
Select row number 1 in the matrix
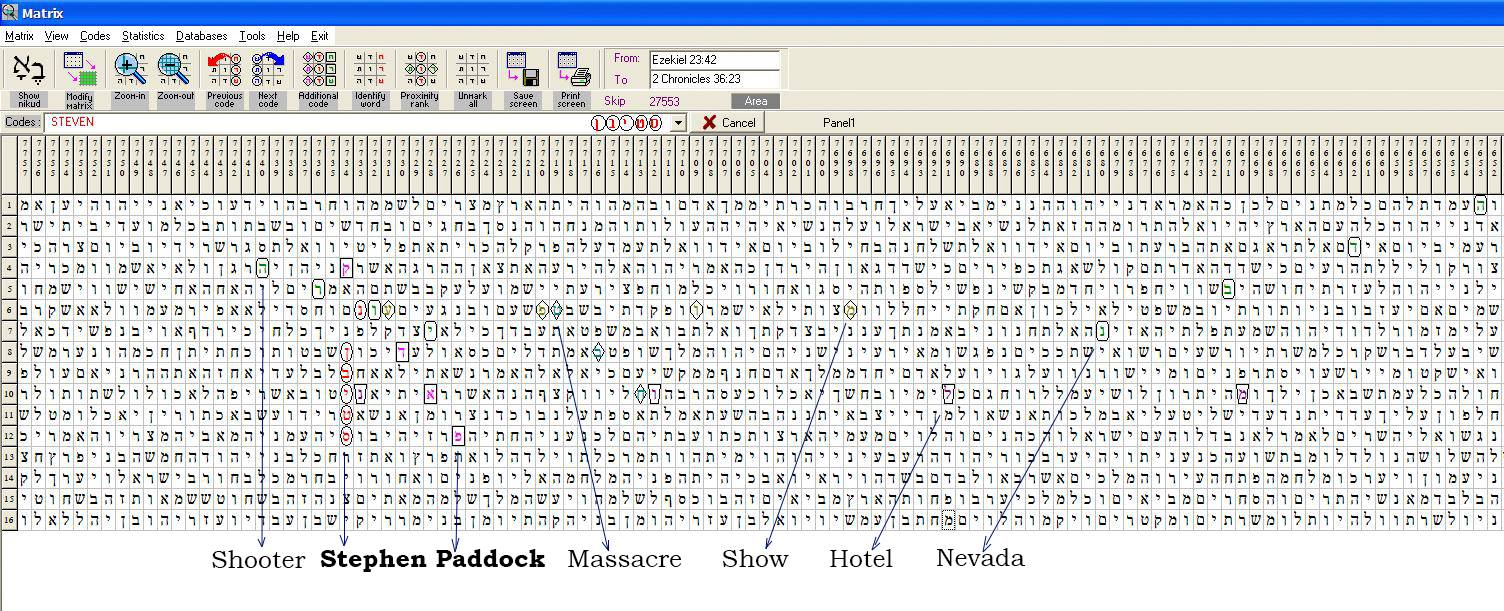pos(7,205)
